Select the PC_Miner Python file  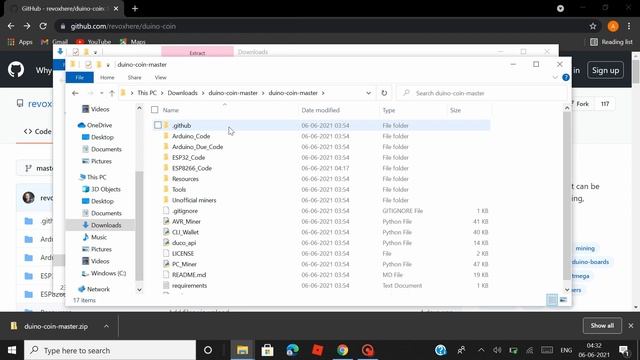tap(184, 264)
